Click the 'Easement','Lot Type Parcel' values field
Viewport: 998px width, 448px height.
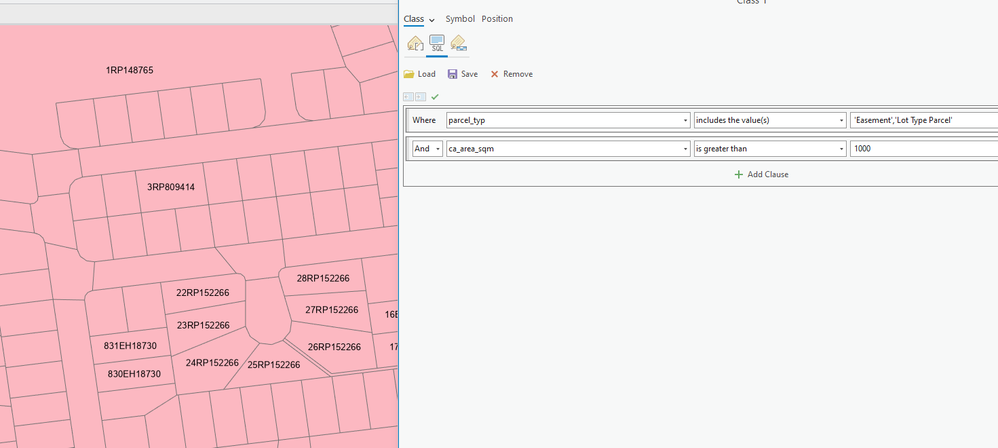tap(924, 120)
